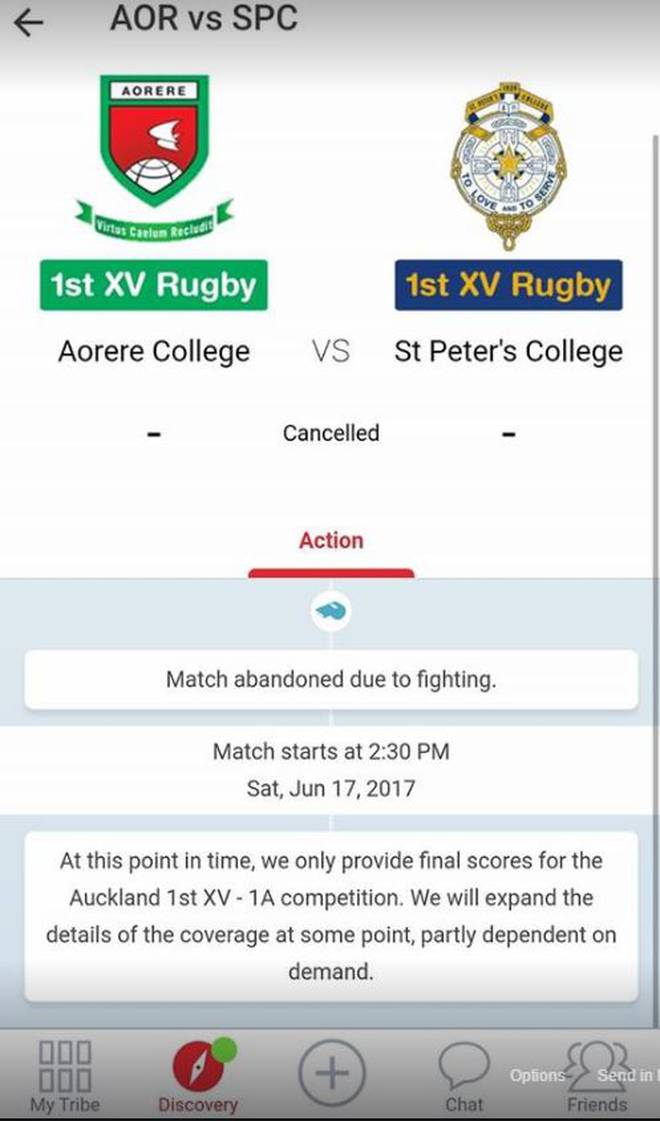Tap the whistle icon on timeline
Image resolution: width=660 pixels, height=1121 pixels.
[x=331, y=611]
